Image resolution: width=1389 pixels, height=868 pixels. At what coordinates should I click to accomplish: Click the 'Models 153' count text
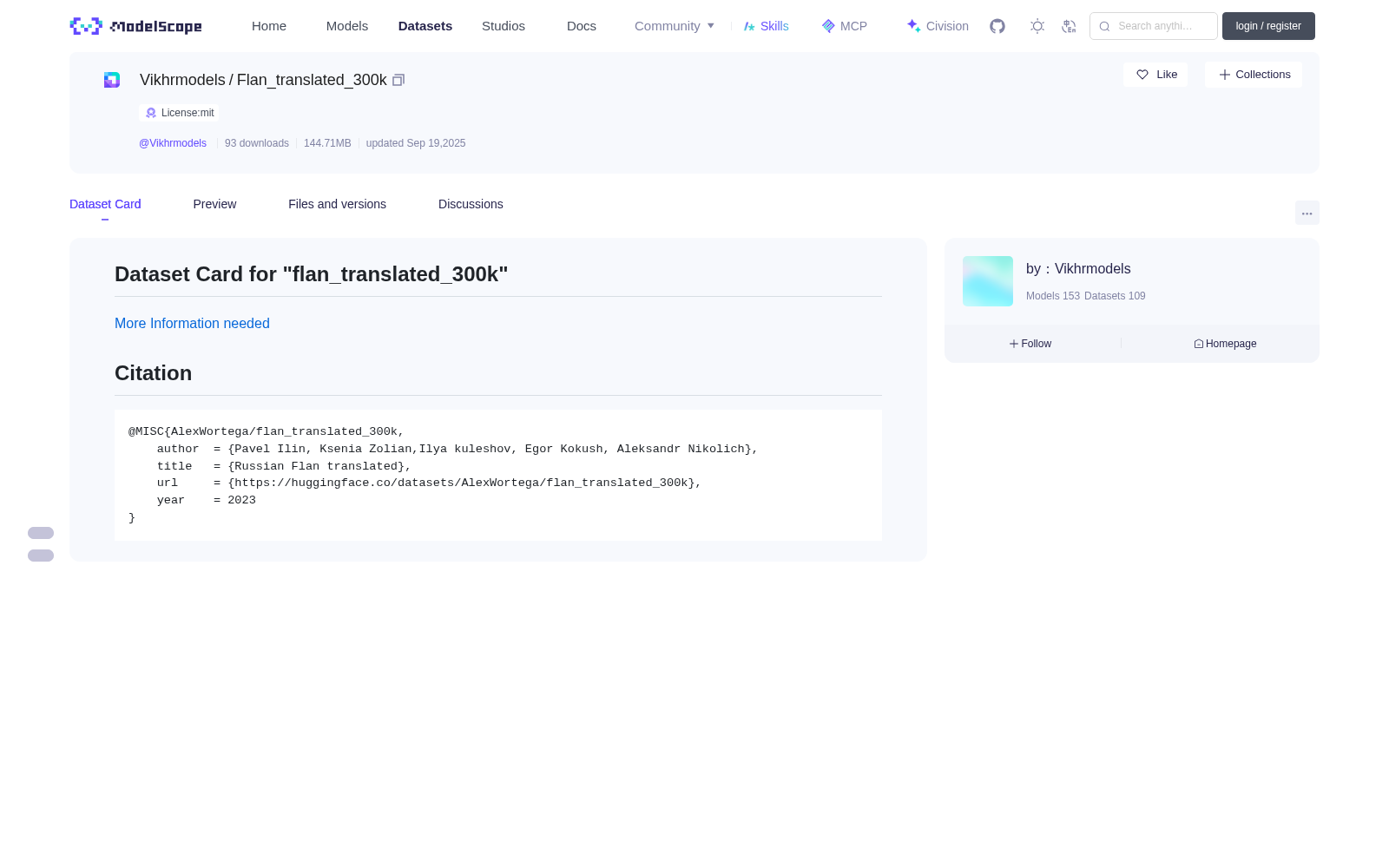1053,296
